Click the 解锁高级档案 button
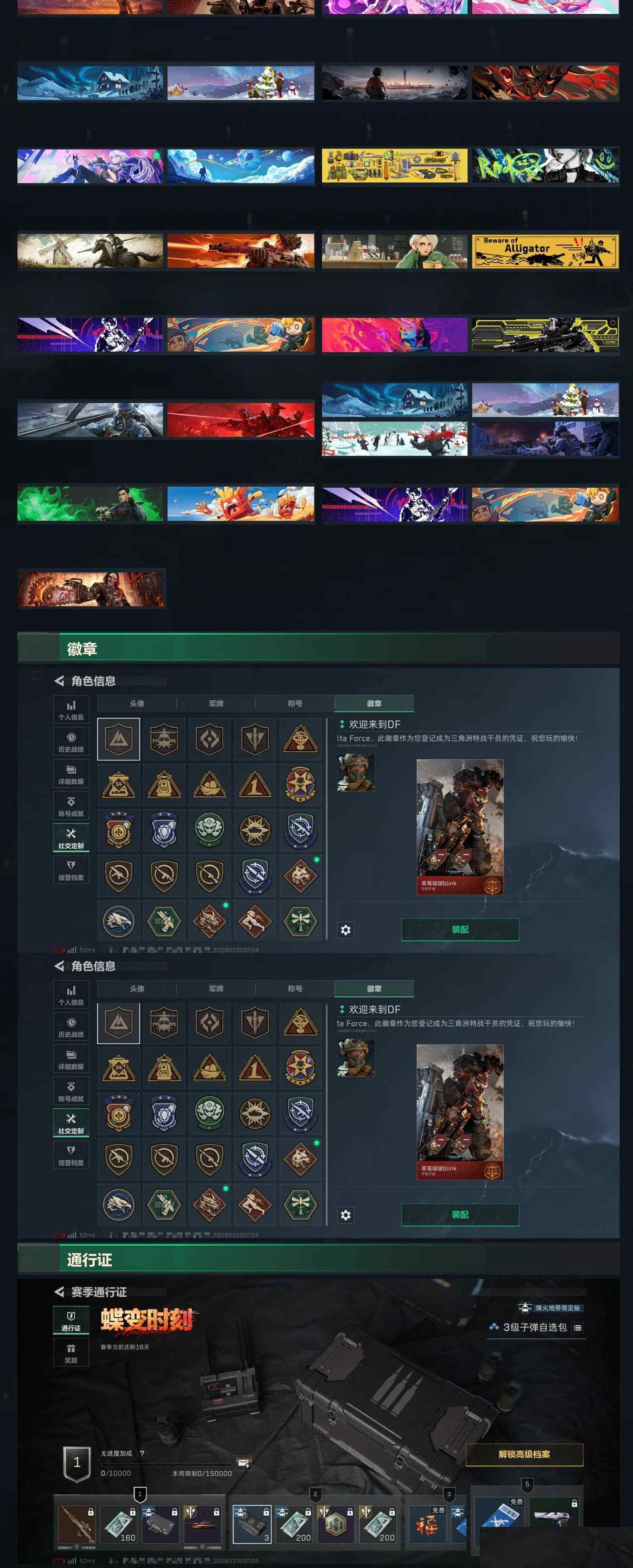 (x=524, y=1454)
